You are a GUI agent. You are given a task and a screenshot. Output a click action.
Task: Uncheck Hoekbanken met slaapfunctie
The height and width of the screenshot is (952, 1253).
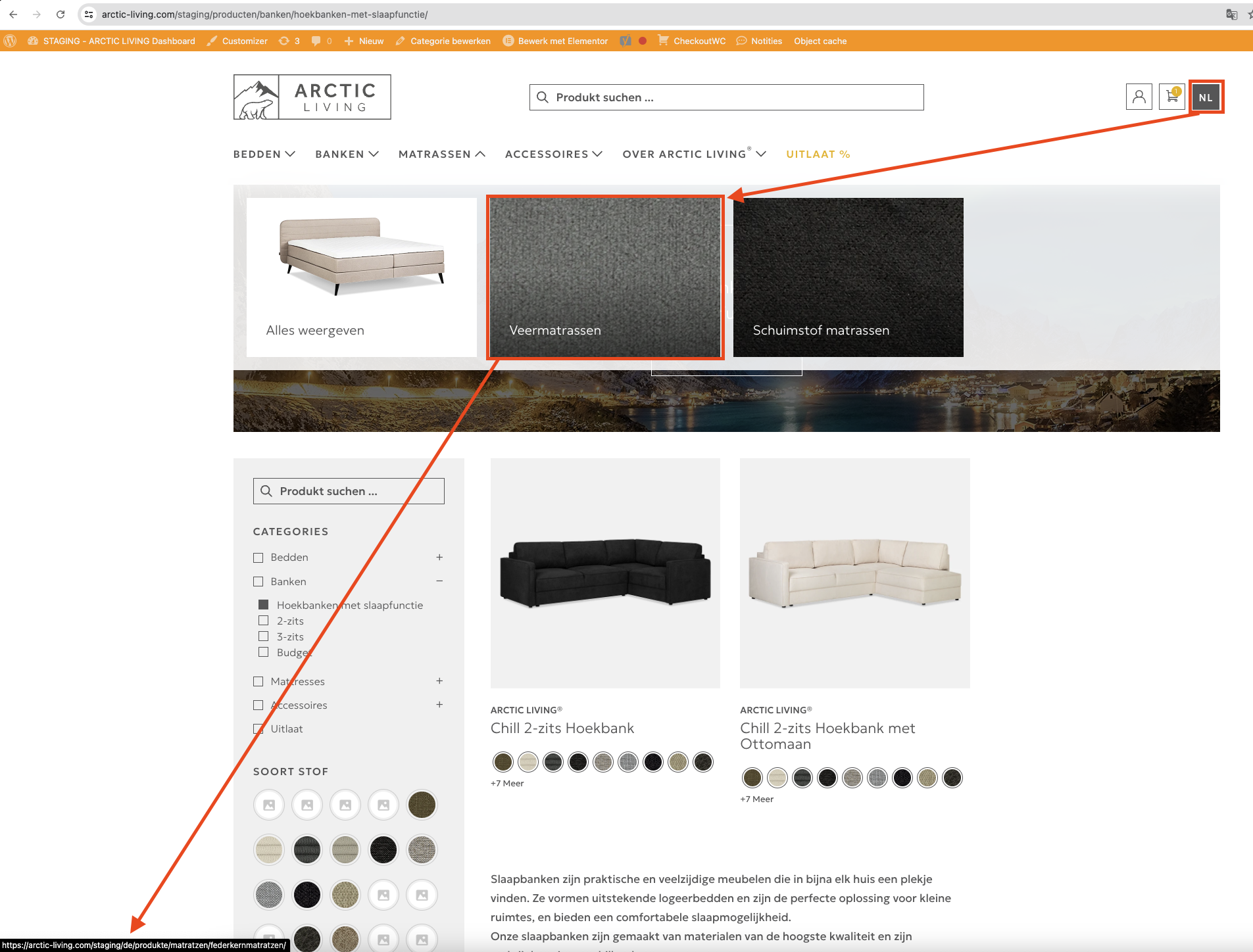pos(264,604)
